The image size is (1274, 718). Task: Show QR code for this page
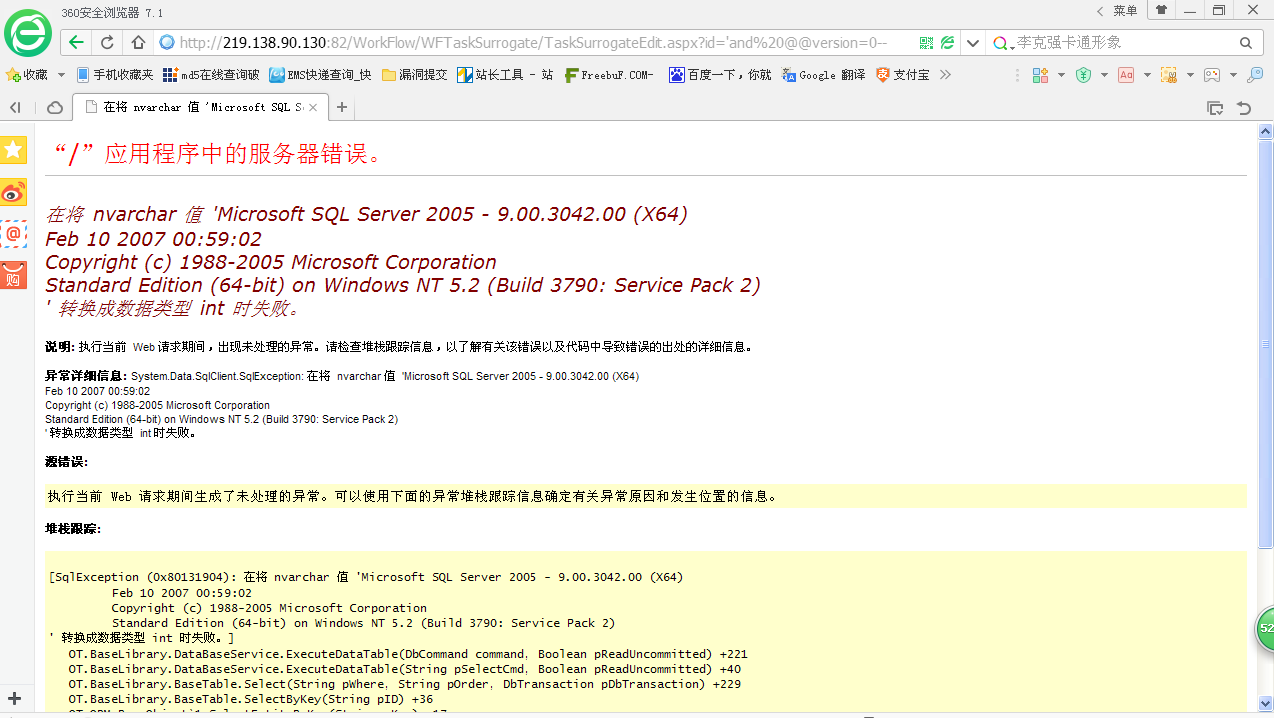(x=926, y=43)
